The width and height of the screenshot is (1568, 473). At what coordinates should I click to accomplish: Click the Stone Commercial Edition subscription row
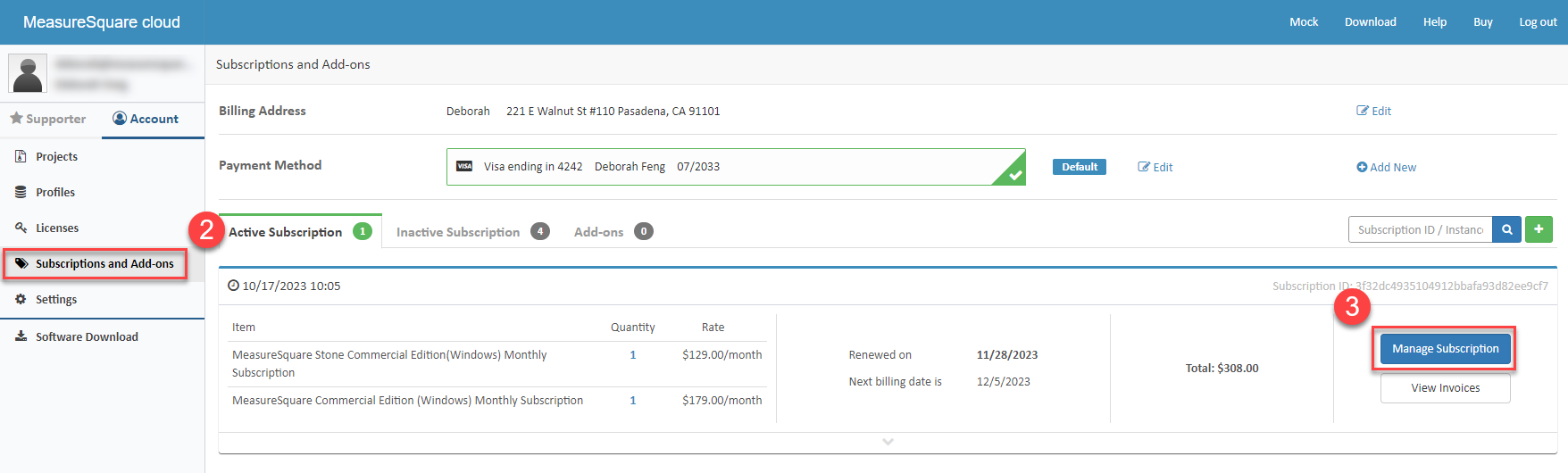point(497,364)
